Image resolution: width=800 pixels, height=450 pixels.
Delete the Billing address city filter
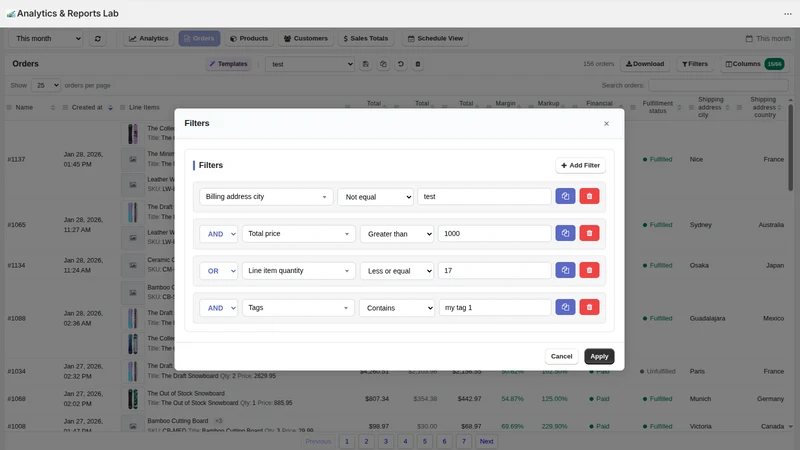pos(589,196)
